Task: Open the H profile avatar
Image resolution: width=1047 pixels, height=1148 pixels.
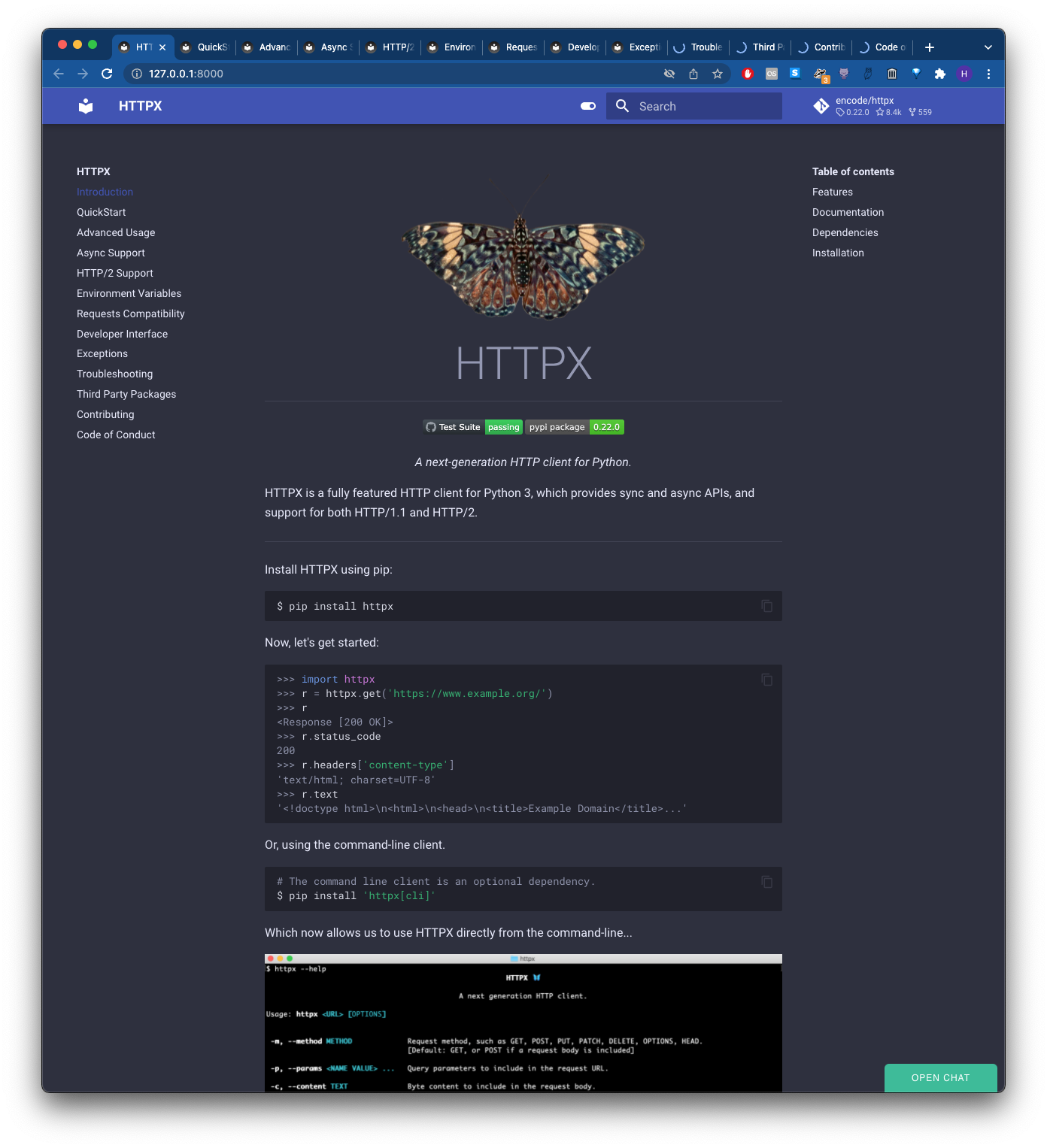Action: click(964, 74)
